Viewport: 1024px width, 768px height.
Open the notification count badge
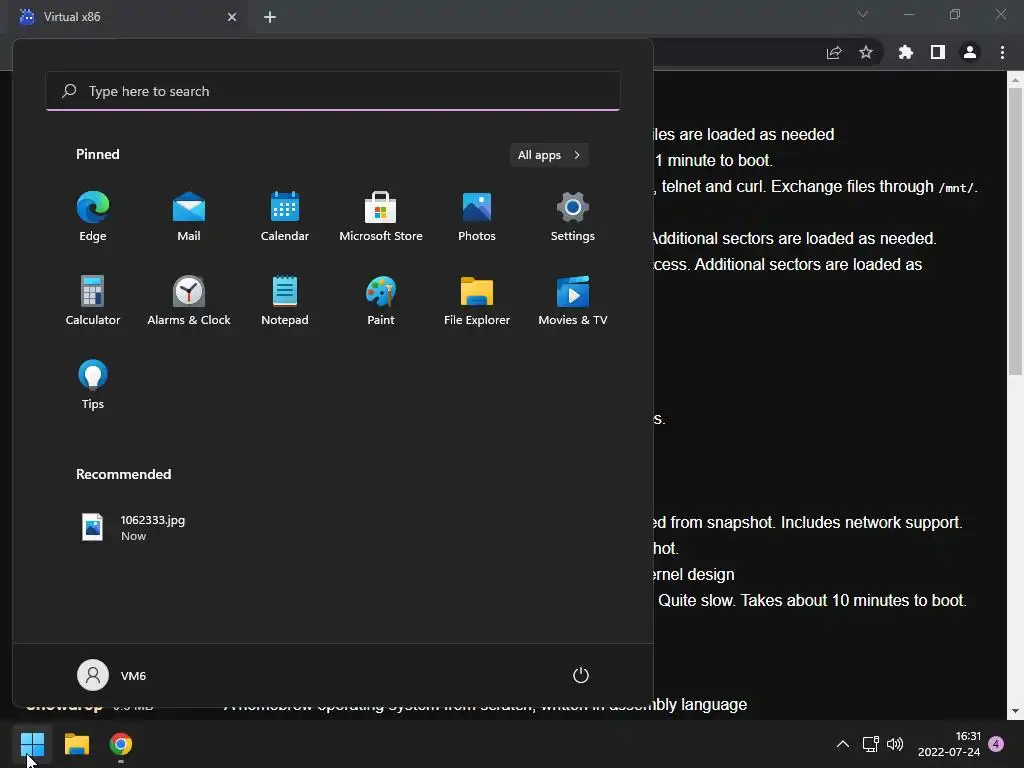pyautogui.click(x=996, y=744)
